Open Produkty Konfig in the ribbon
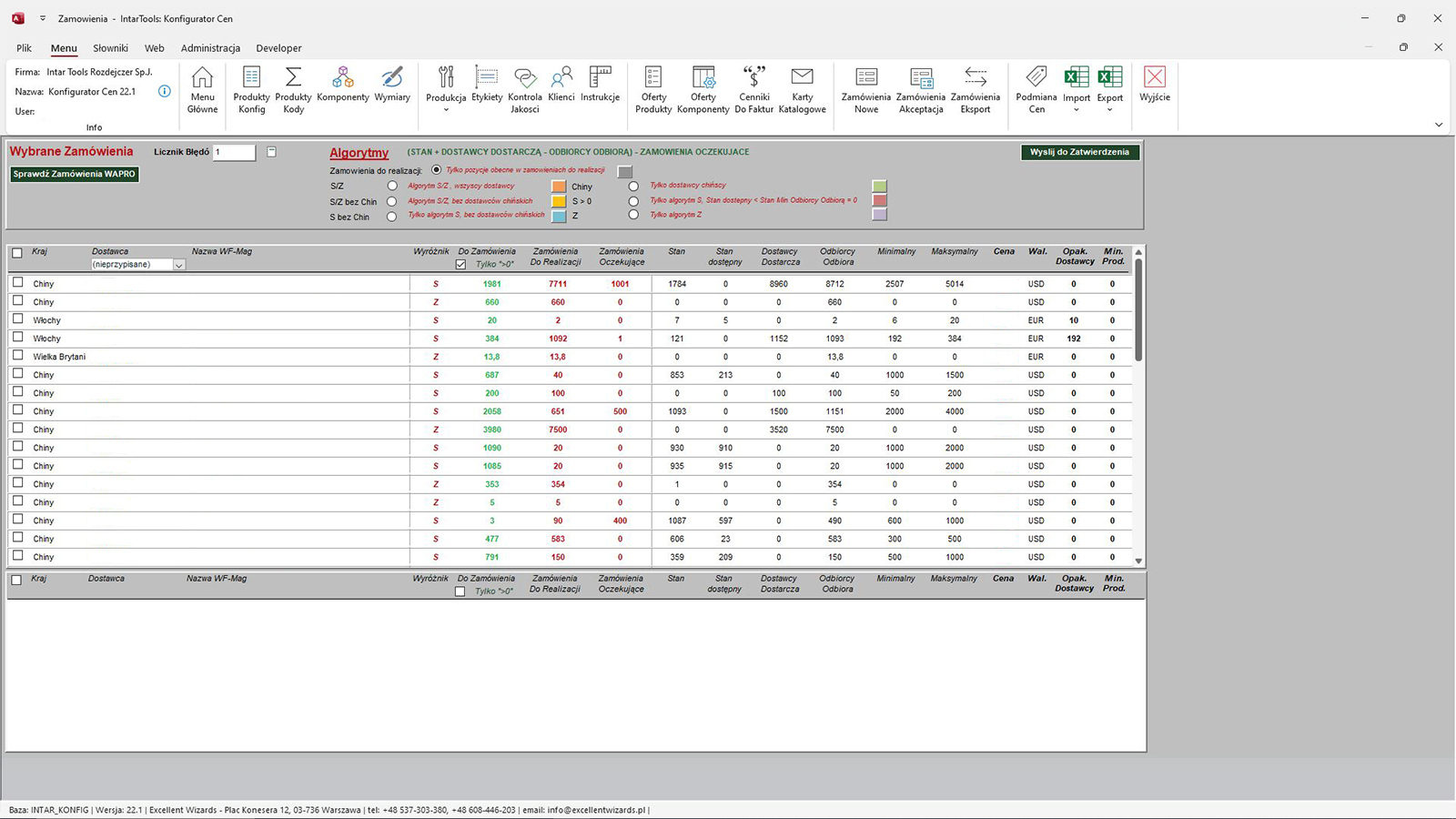 coord(251,89)
